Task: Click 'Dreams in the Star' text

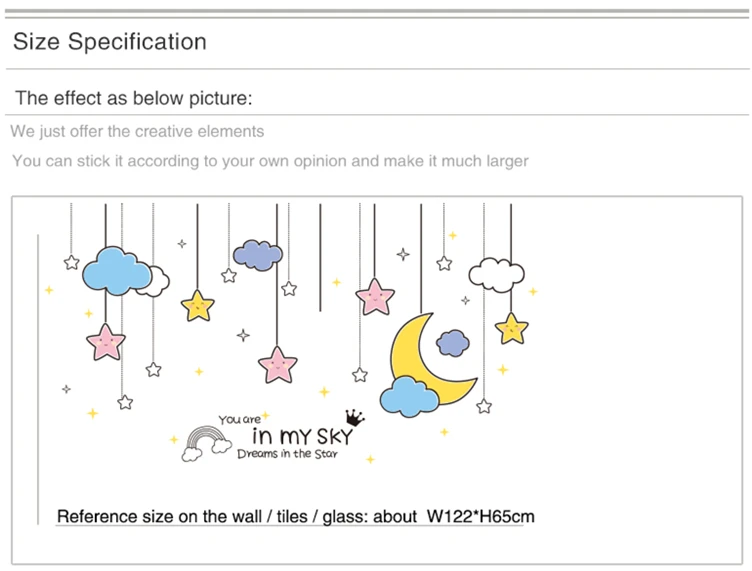Action: tap(287, 455)
